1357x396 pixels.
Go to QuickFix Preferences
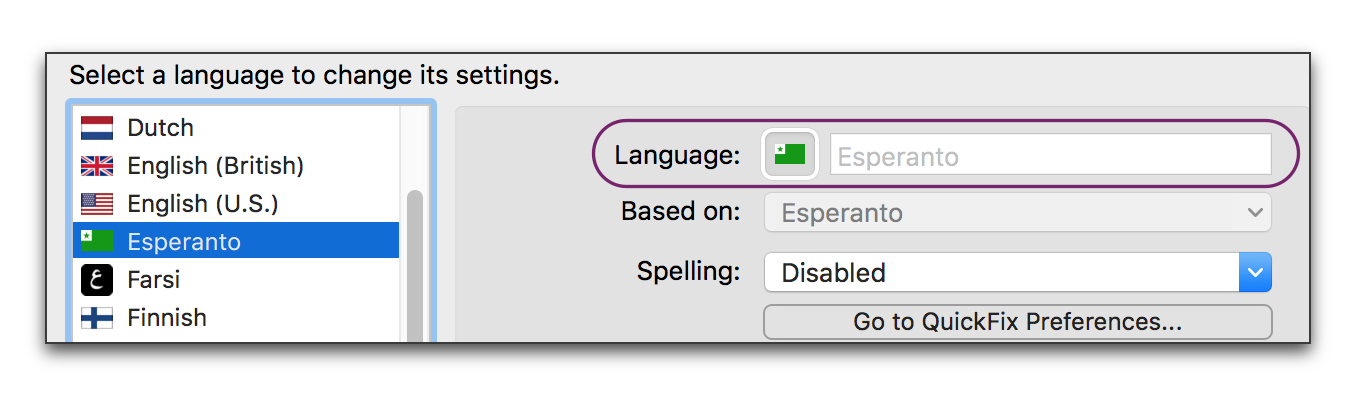tap(1018, 322)
